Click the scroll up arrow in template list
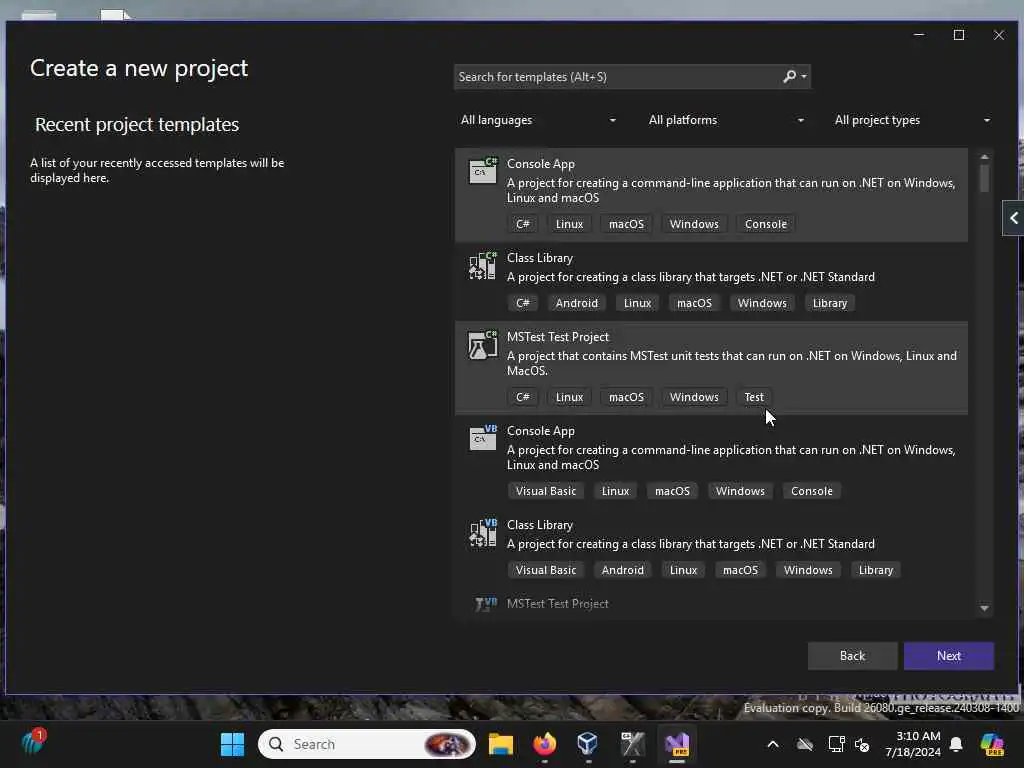The image size is (1024, 768). 984,157
